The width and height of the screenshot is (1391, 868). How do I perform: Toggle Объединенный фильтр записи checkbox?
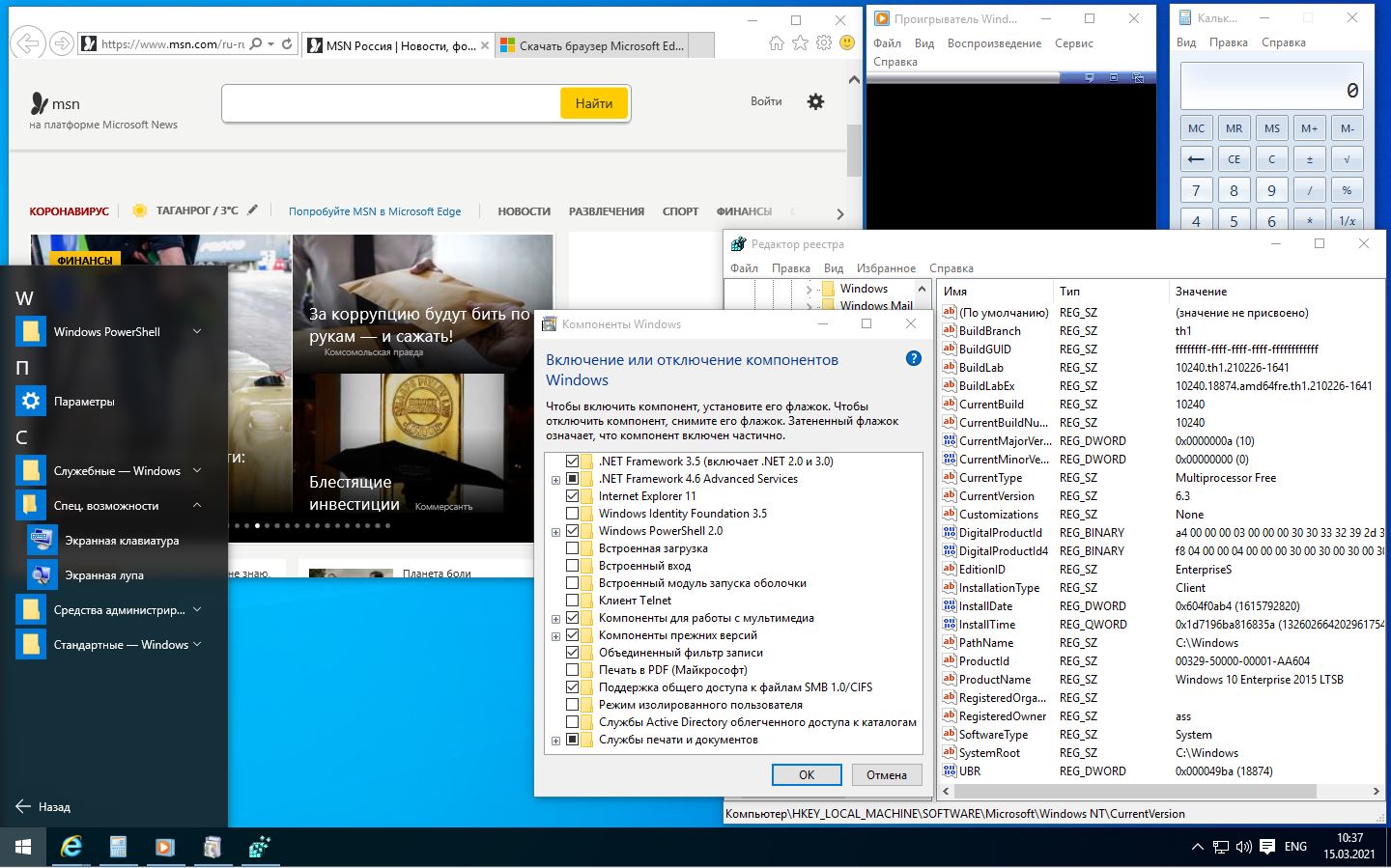[572, 652]
